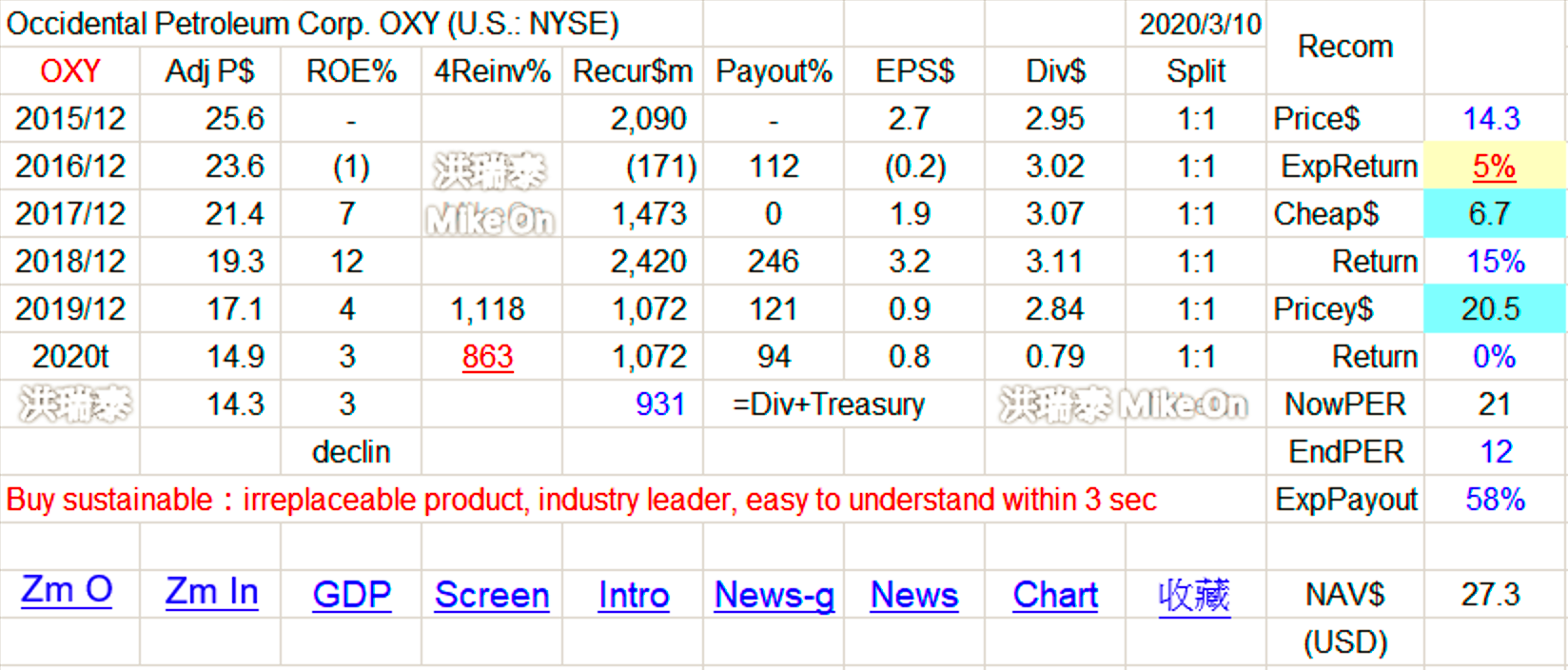1568x670 pixels.
Task: Click the EPS$ value (0.2)
Action: coord(915,167)
